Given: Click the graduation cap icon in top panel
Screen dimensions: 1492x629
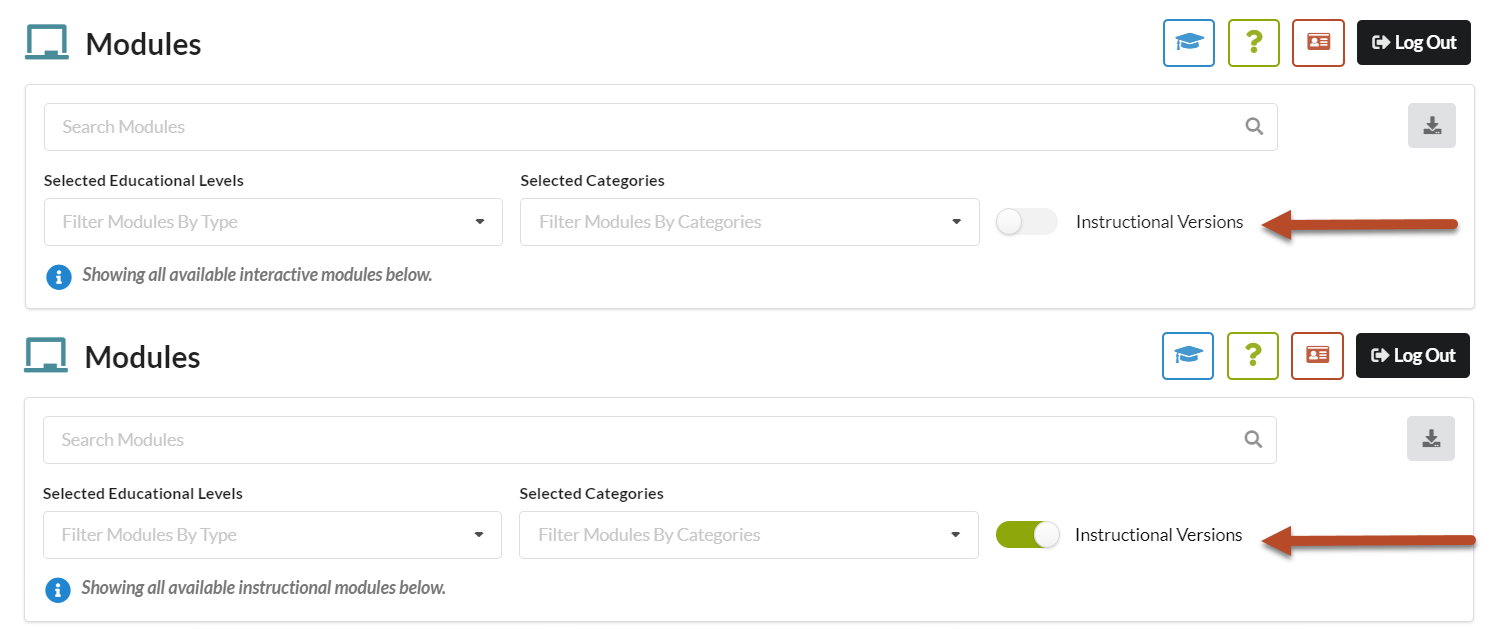Looking at the screenshot, I should [1188, 43].
